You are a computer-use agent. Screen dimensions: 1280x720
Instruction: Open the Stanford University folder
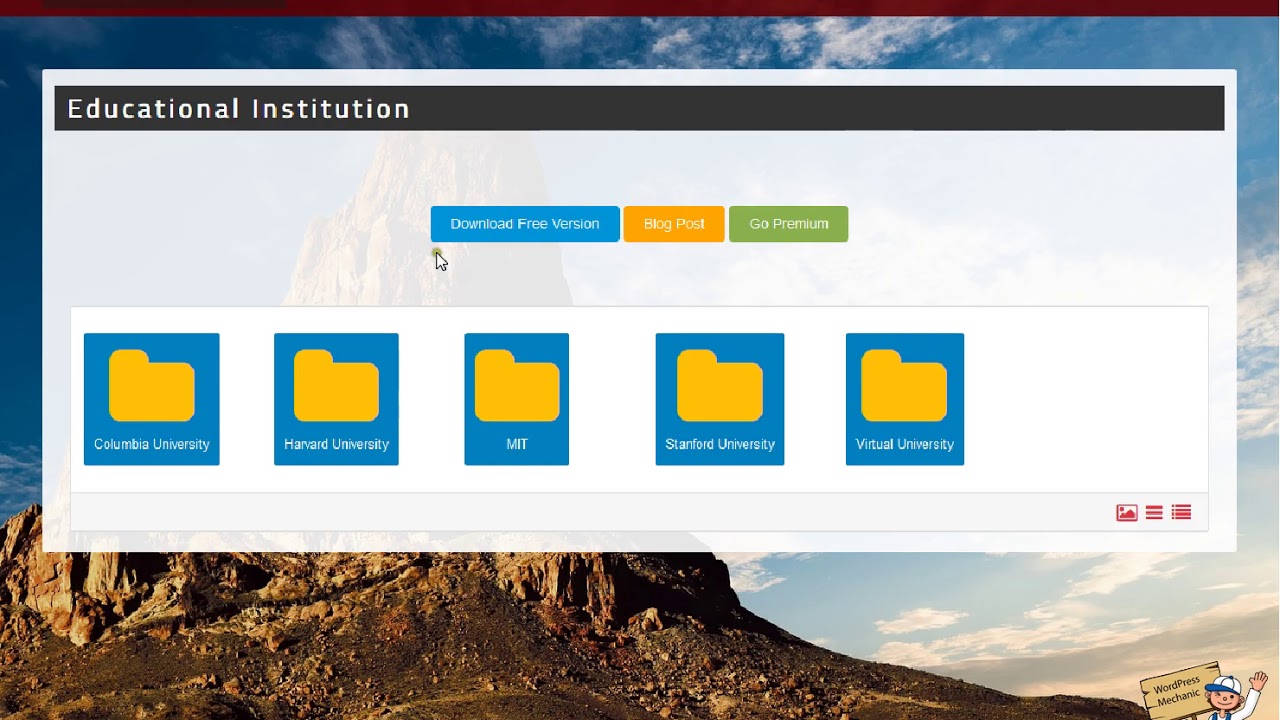(x=719, y=399)
